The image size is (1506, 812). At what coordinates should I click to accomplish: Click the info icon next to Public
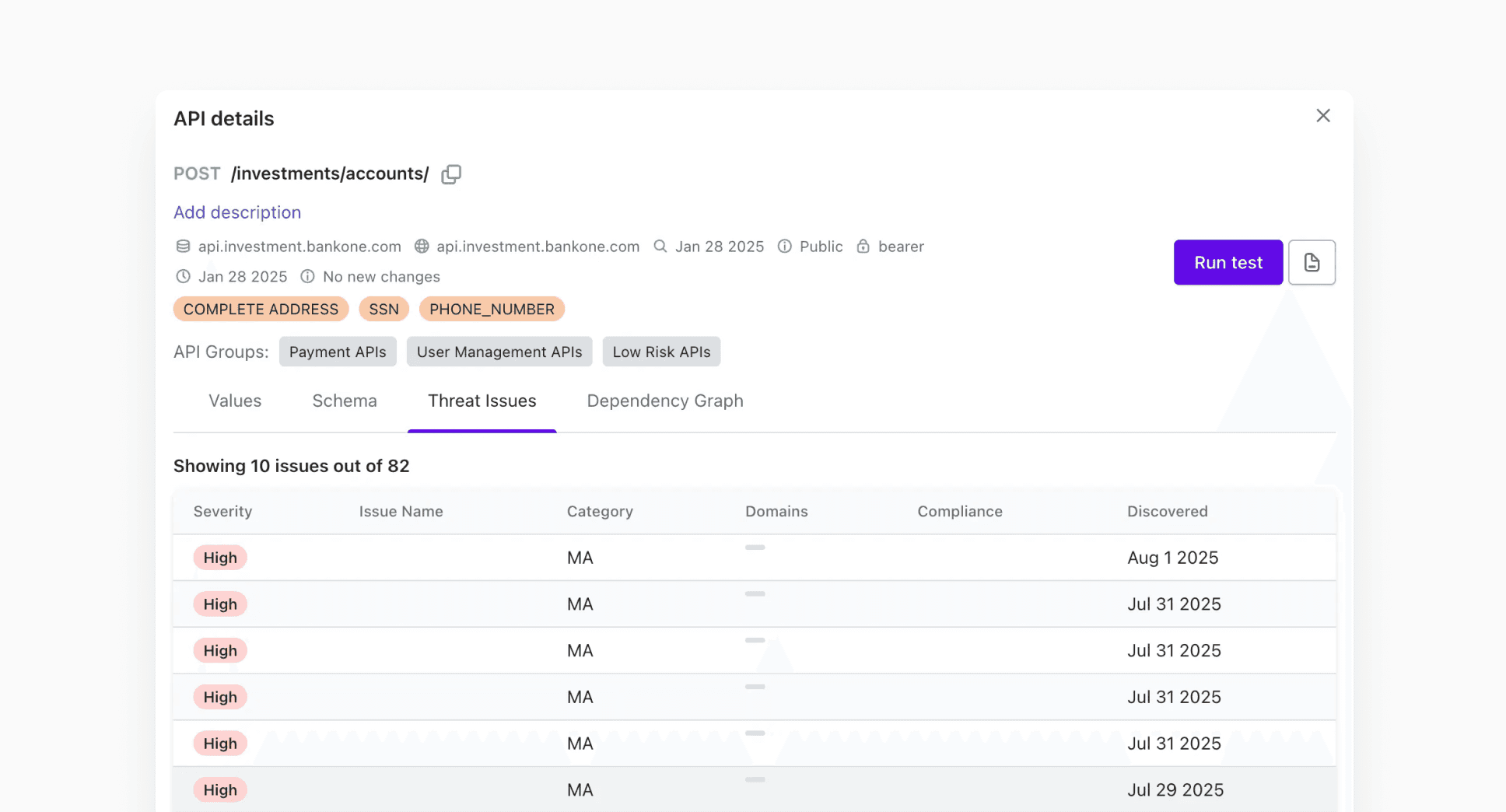click(786, 246)
